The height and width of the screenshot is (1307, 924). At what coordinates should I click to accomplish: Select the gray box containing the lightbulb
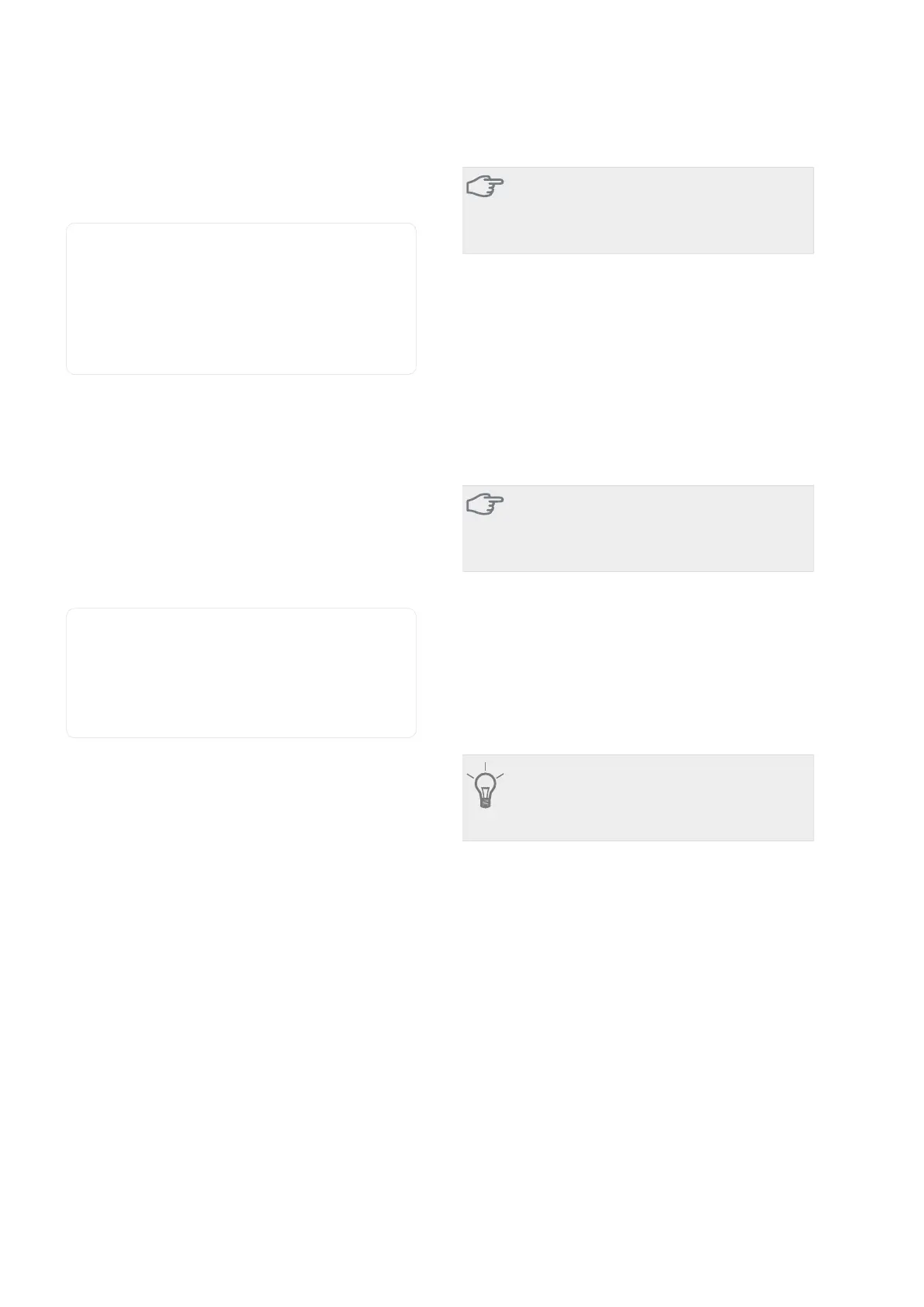coord(638,797)
